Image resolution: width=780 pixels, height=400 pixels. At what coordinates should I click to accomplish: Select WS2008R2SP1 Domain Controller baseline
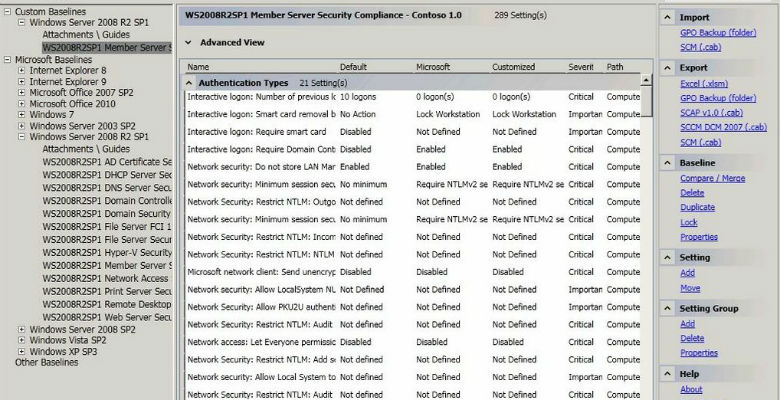tap(107, 200)
